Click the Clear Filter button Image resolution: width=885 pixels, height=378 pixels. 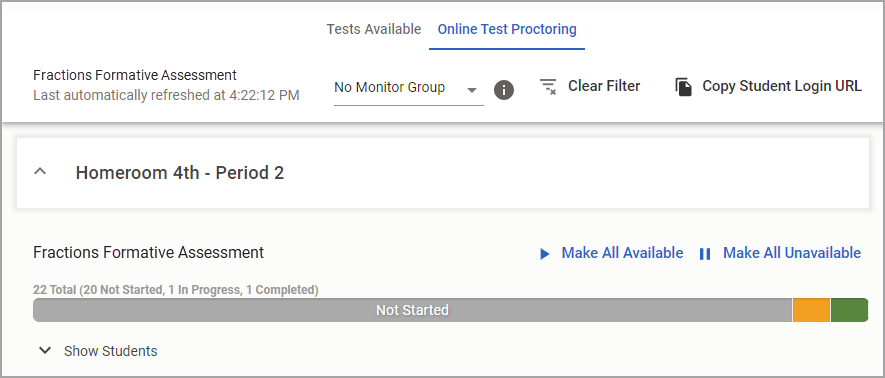pyautogui.click(x=590, y=86)
